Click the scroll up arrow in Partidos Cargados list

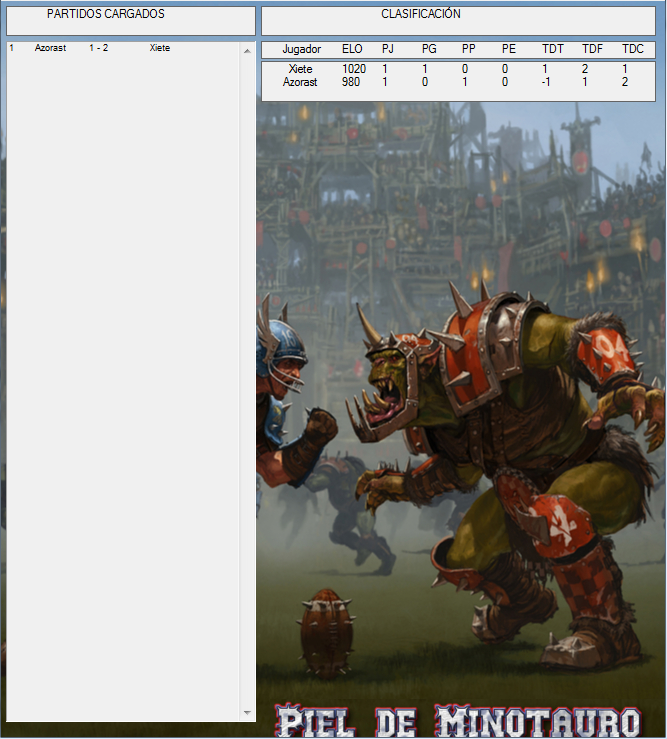[247, 51]
